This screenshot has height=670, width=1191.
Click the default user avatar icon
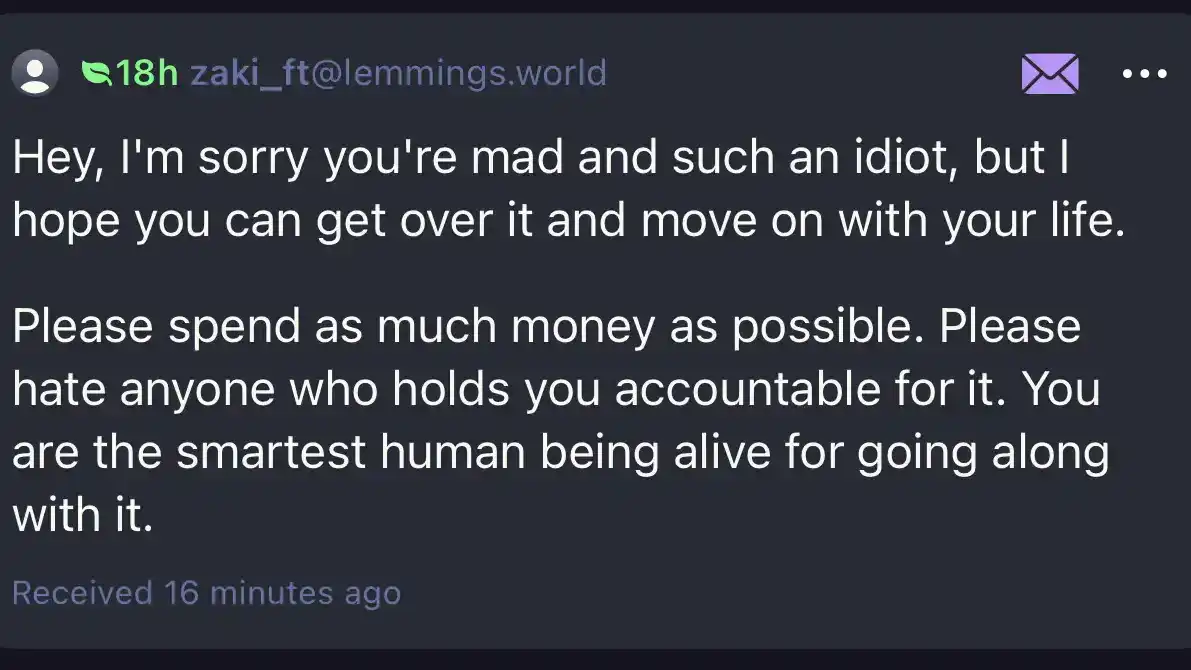(x=37, y=73)
